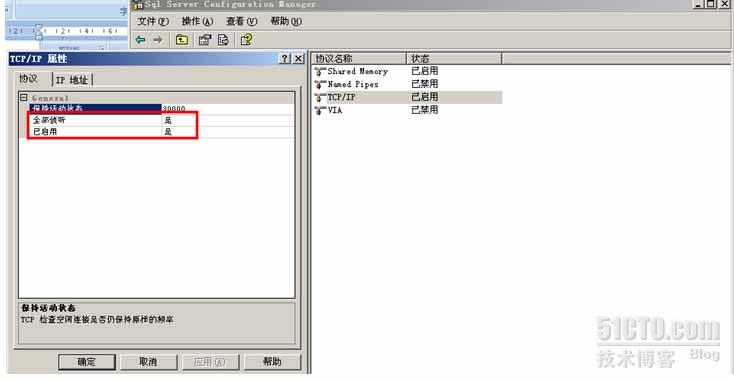Open the 文件 menu
This screenshot has width=734, height=382.
153,22
